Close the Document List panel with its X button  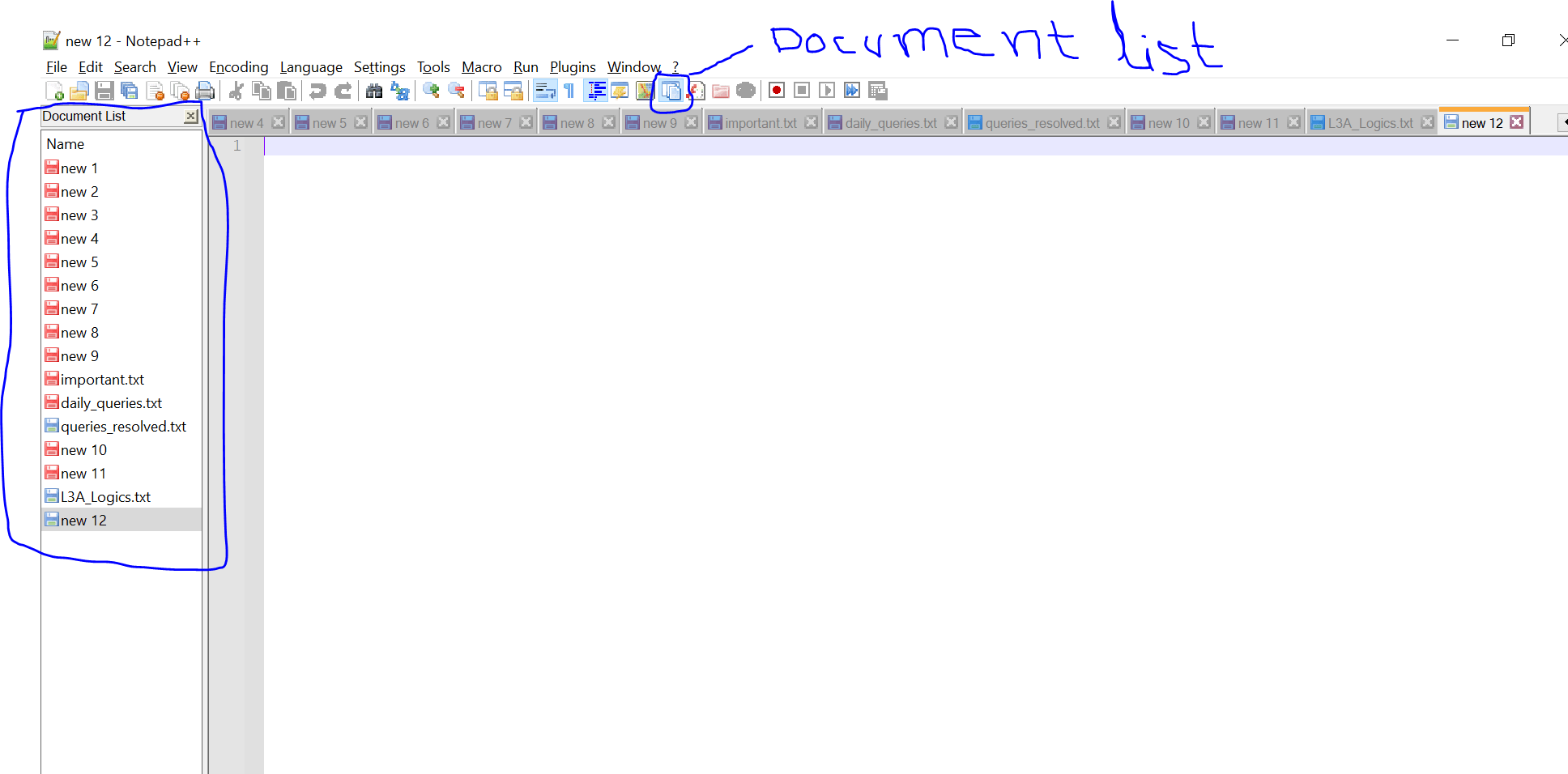pyautogui.click(x=190, y=116)
